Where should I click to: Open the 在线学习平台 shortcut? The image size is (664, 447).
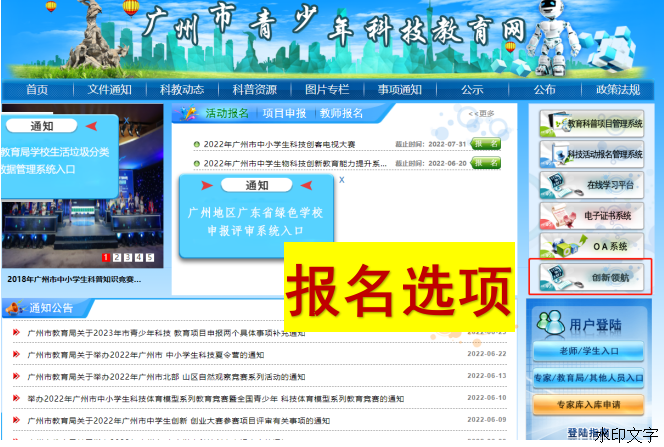point(592,185)
